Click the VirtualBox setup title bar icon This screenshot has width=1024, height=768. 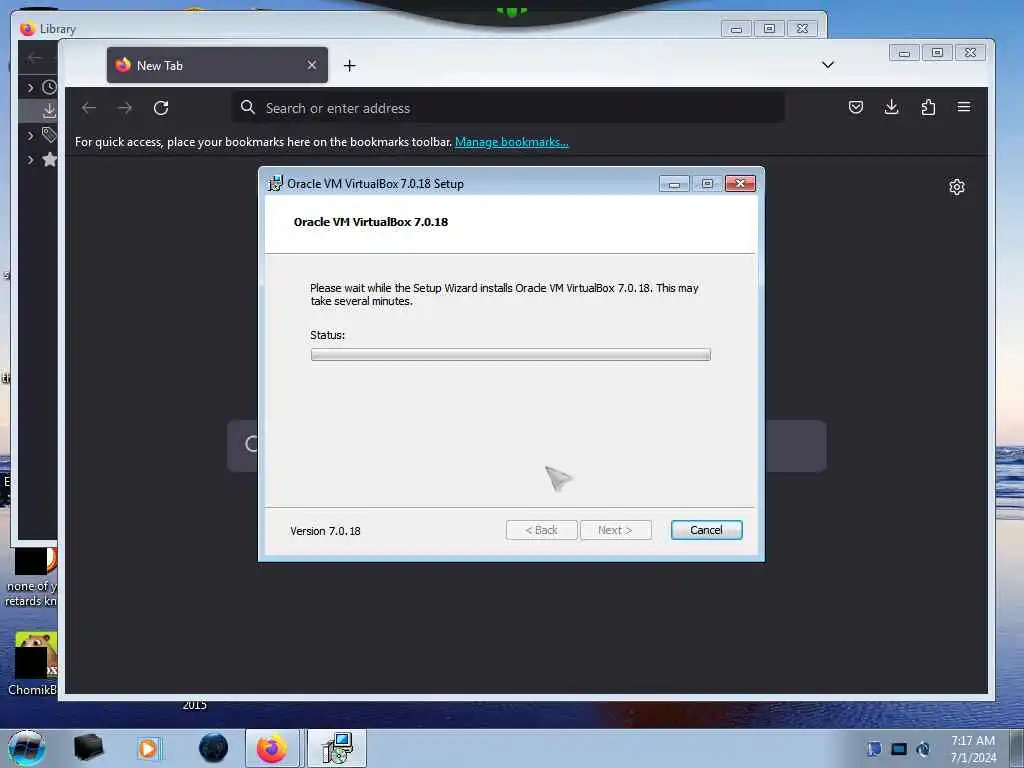[276, 184]
